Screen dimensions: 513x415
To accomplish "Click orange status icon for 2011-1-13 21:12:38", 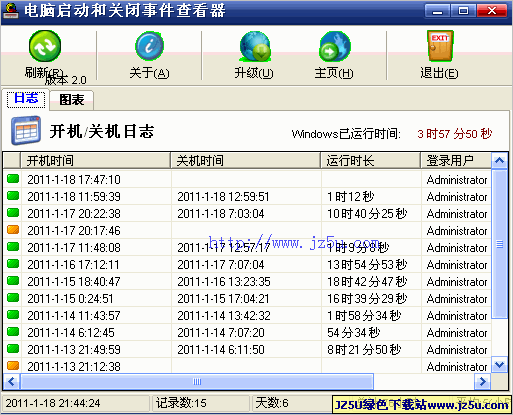I will point(13,366).
